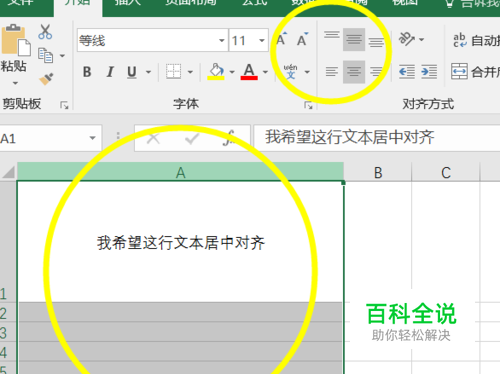Click the Increase Indent icon
This screenshot has width=500, height=374.
[429, 72]
